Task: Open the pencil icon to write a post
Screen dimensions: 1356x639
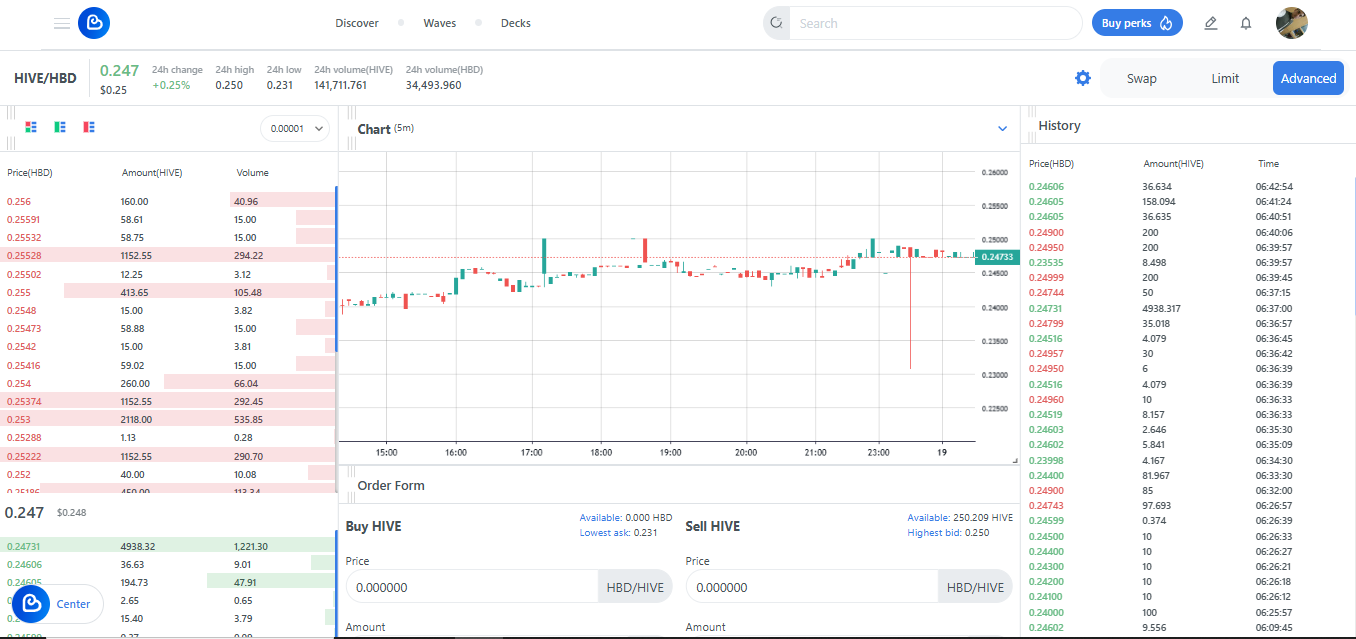Action: [1211, 23]
